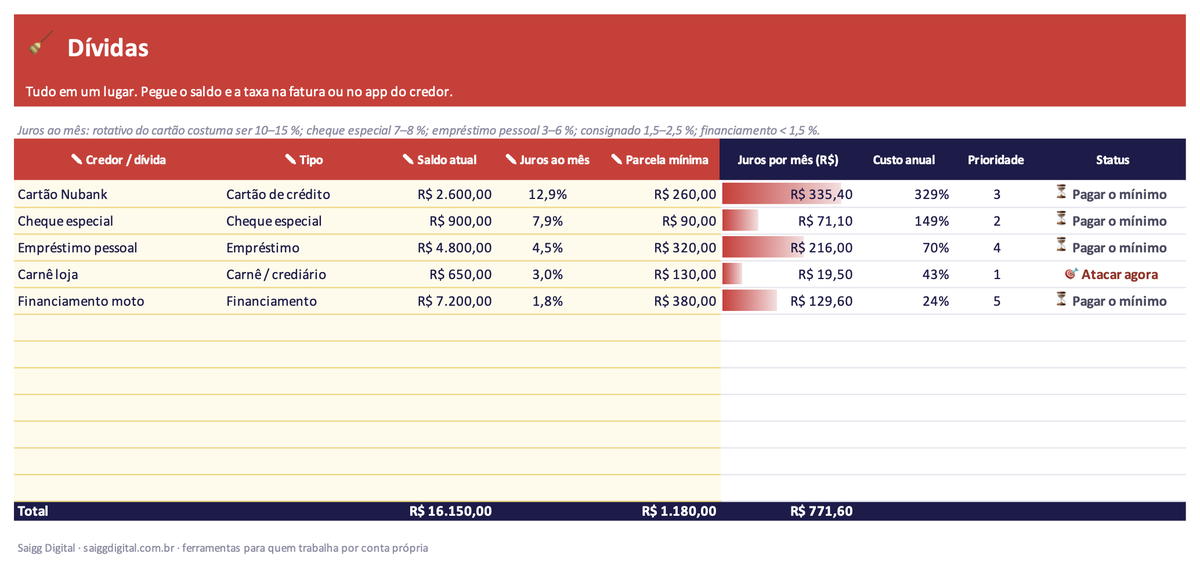1200x568 pixels.
Task: Select the 24% annual cost cell
Action: pos(904,301)
